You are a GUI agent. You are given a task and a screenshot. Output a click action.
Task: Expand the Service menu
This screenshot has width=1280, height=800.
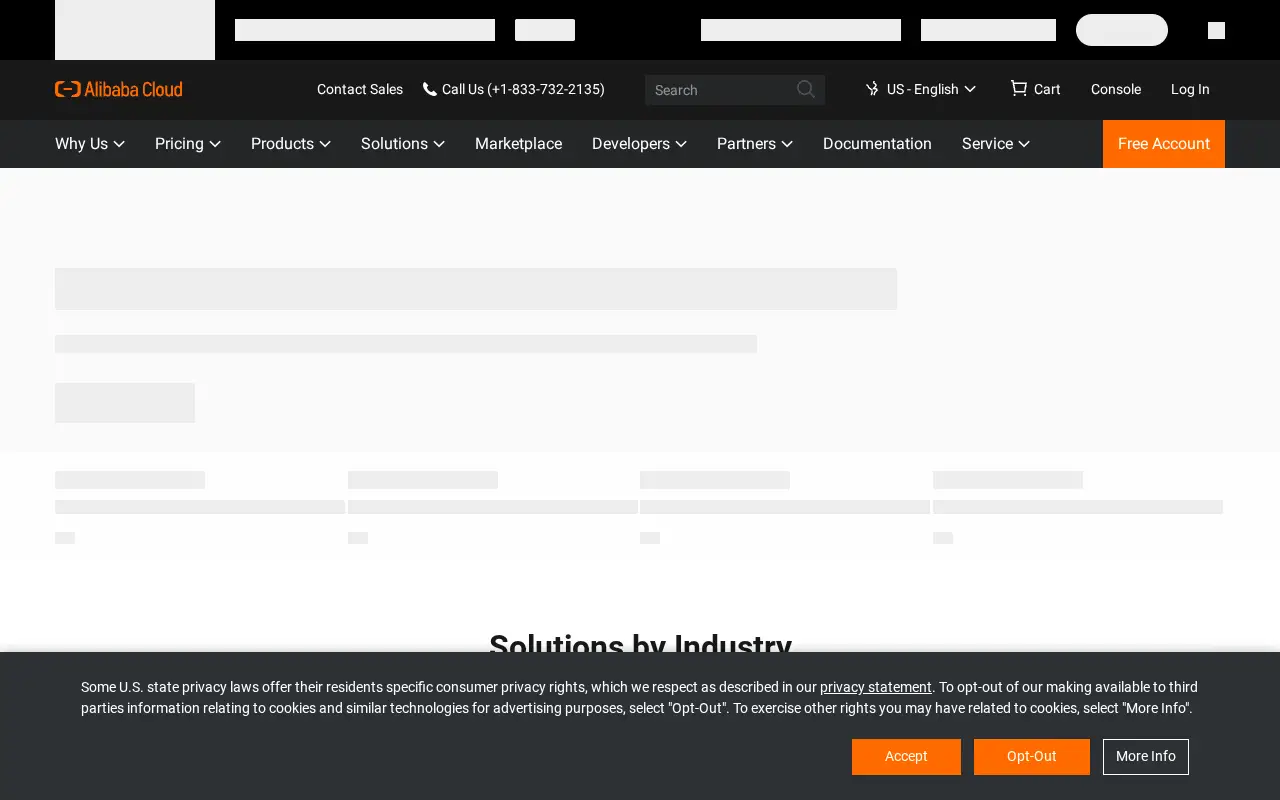996,144
